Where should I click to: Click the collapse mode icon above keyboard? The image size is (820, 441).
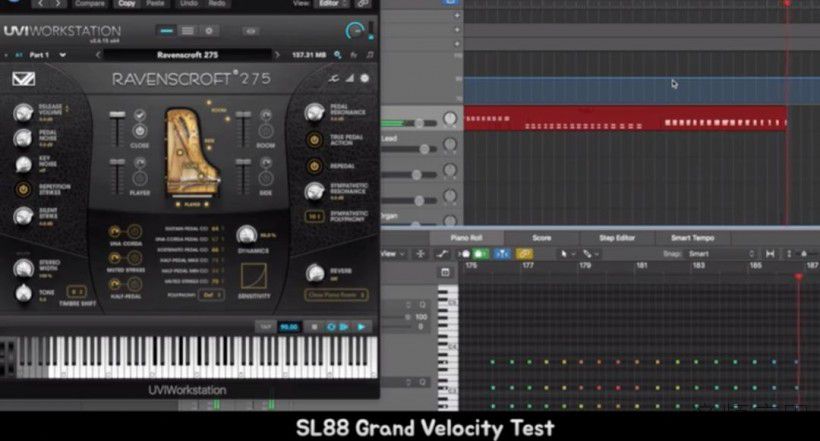(x=445, y=272)
